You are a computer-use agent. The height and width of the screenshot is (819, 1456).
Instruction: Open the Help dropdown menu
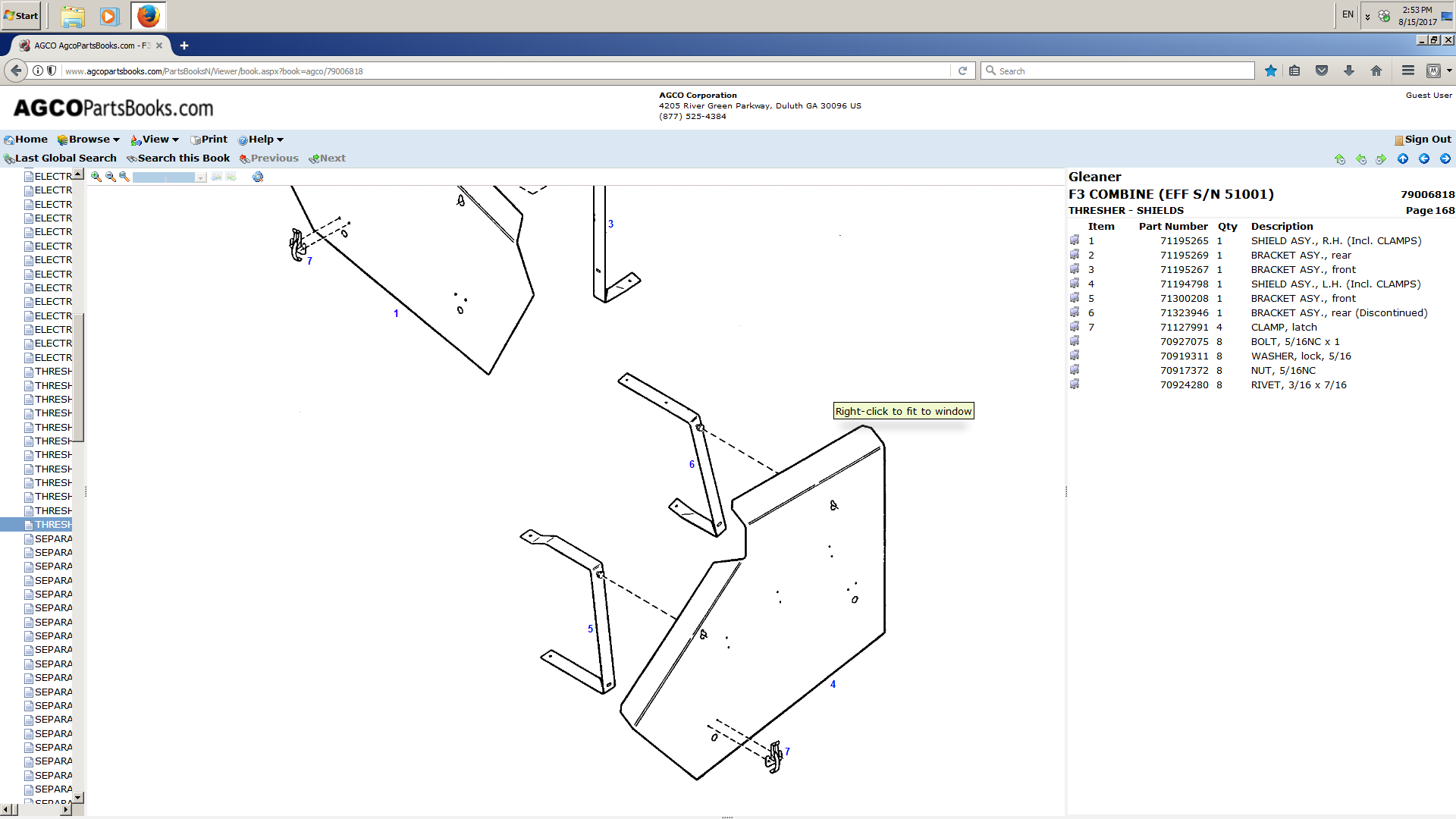[261, 140]
